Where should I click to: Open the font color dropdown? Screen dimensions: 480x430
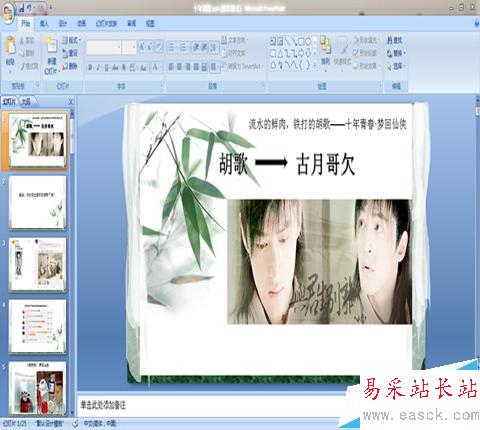(157, 68)
